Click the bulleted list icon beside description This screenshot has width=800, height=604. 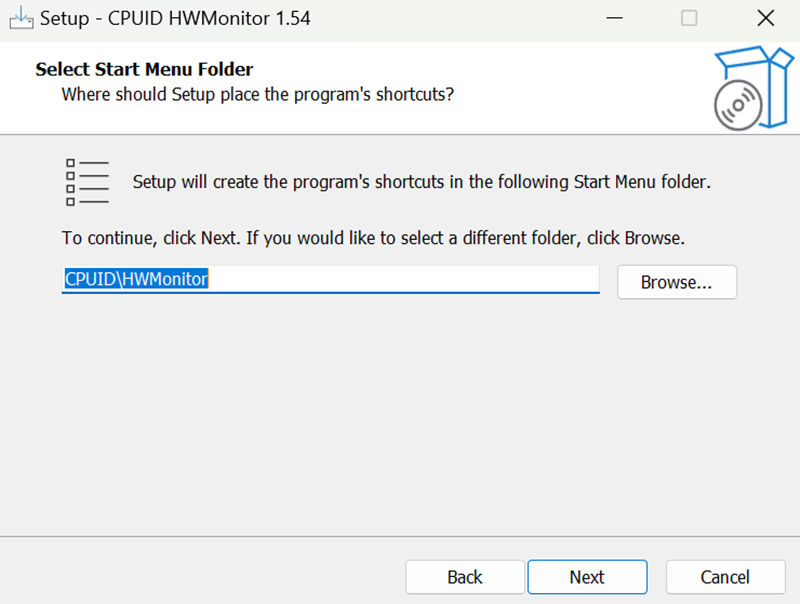(87, 182)
